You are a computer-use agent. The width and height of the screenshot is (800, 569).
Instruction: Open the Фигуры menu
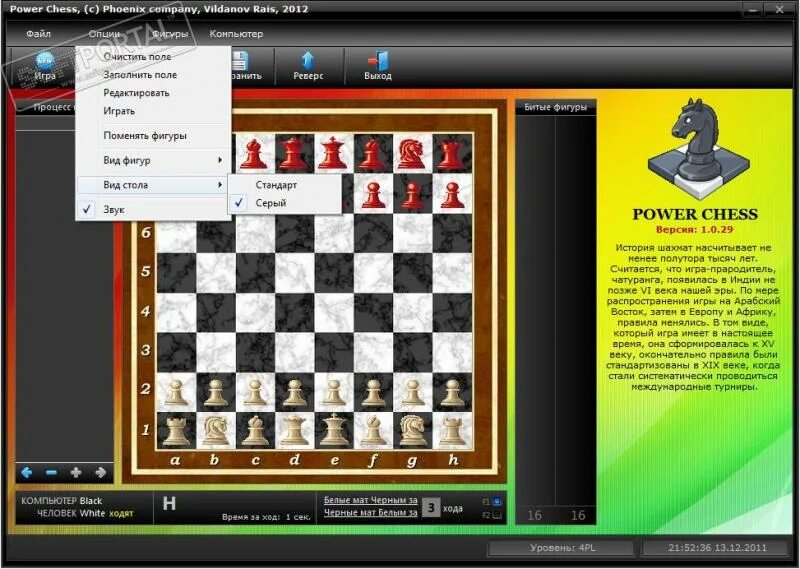(170, 34)
